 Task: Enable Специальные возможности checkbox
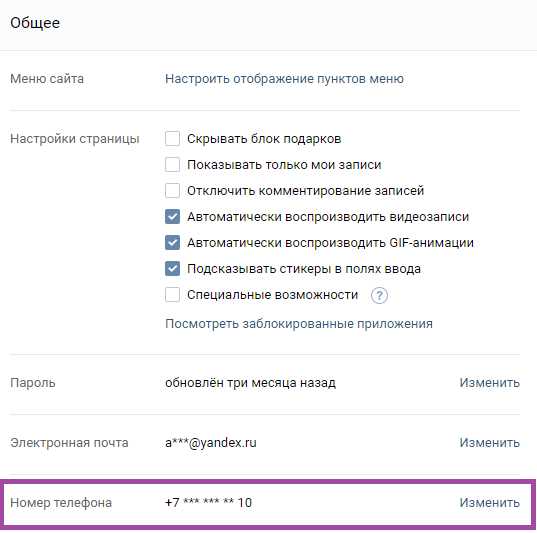coord(172,295)
